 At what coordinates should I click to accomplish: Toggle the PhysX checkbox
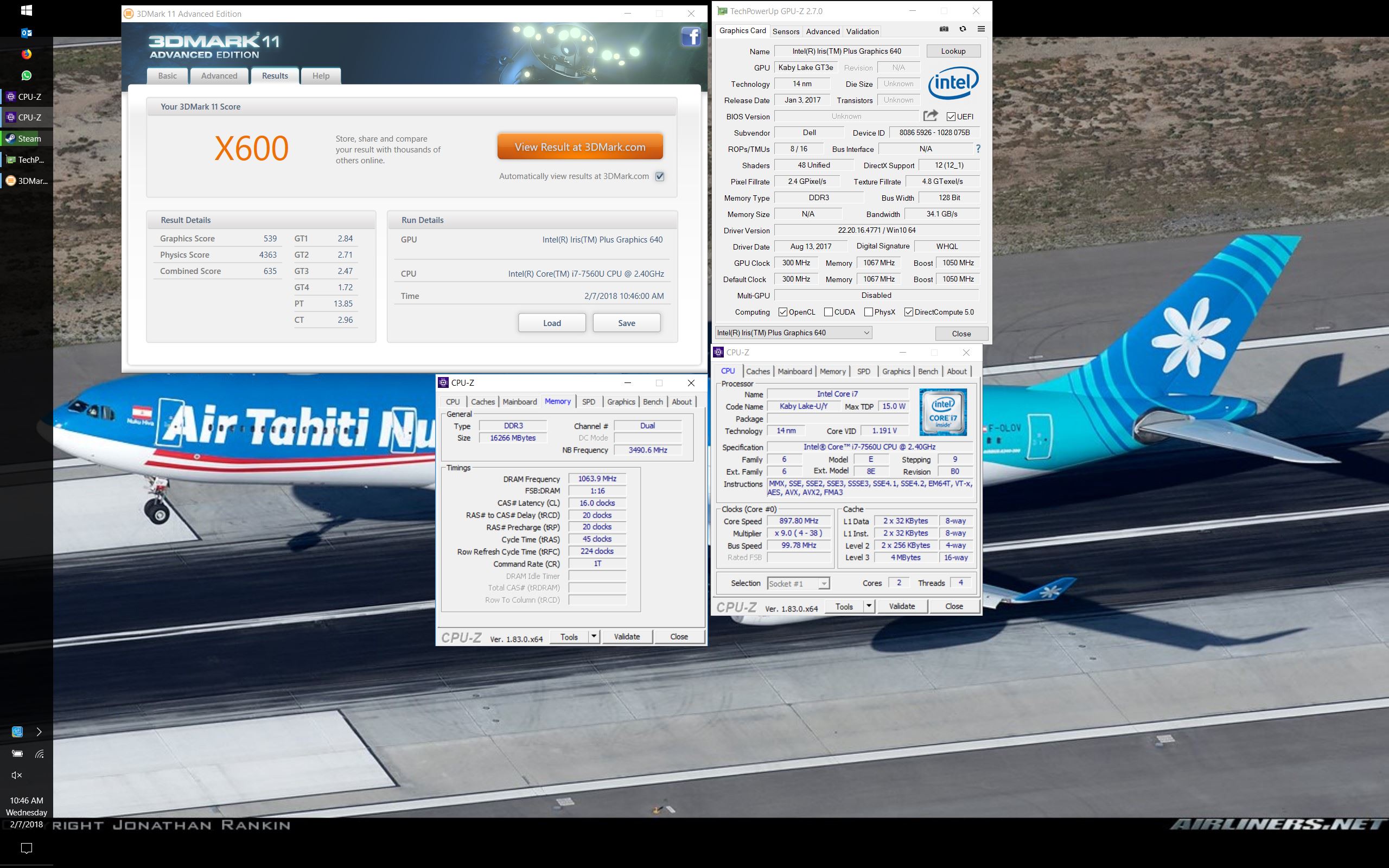(x=869, y=312)
